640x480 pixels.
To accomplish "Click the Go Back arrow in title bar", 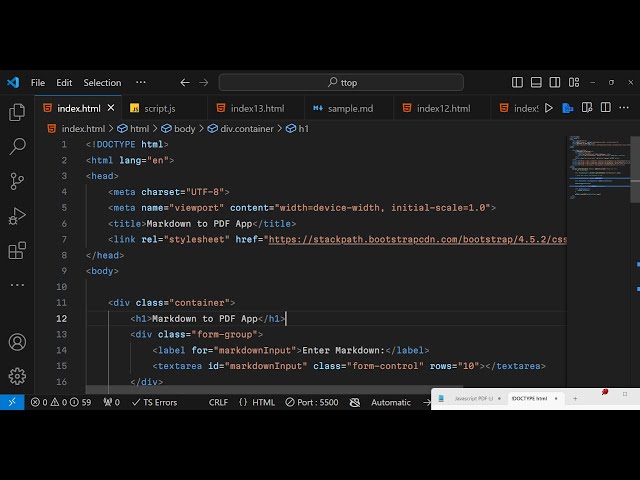I will pyautogui.click(x=185, y=83).
